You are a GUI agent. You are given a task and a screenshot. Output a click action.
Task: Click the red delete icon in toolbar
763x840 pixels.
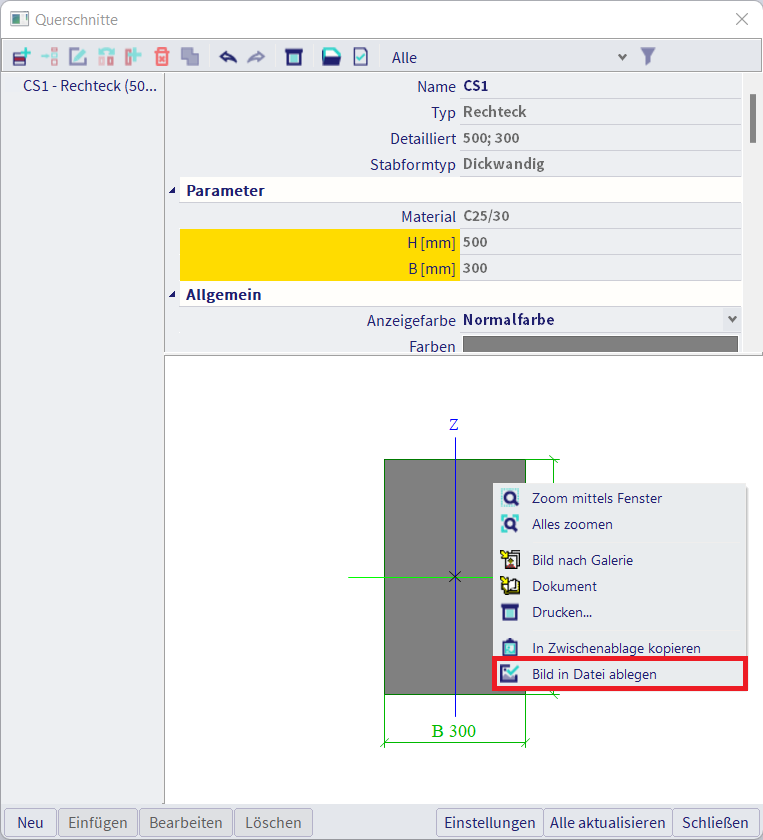(x=161, y=57)
